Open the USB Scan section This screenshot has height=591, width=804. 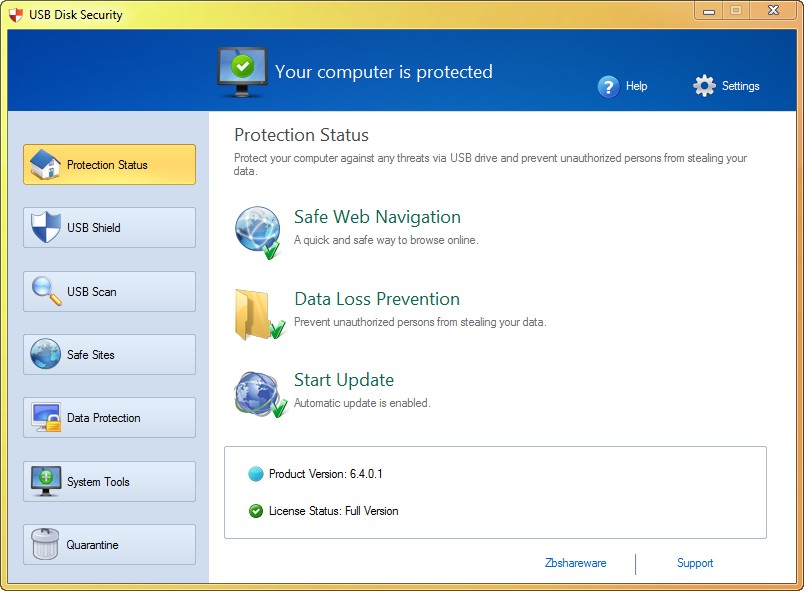click(x=109, y=291)
